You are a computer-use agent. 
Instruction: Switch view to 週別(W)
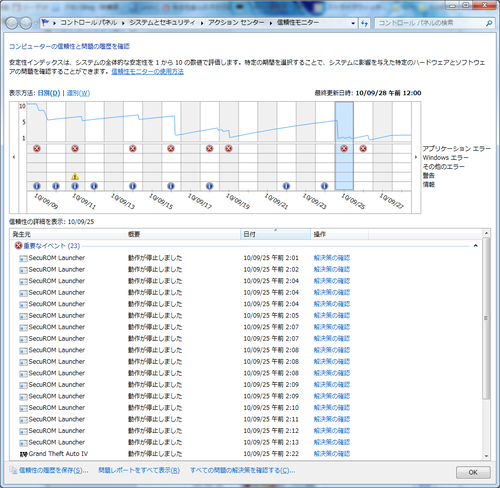pos(78,93)
